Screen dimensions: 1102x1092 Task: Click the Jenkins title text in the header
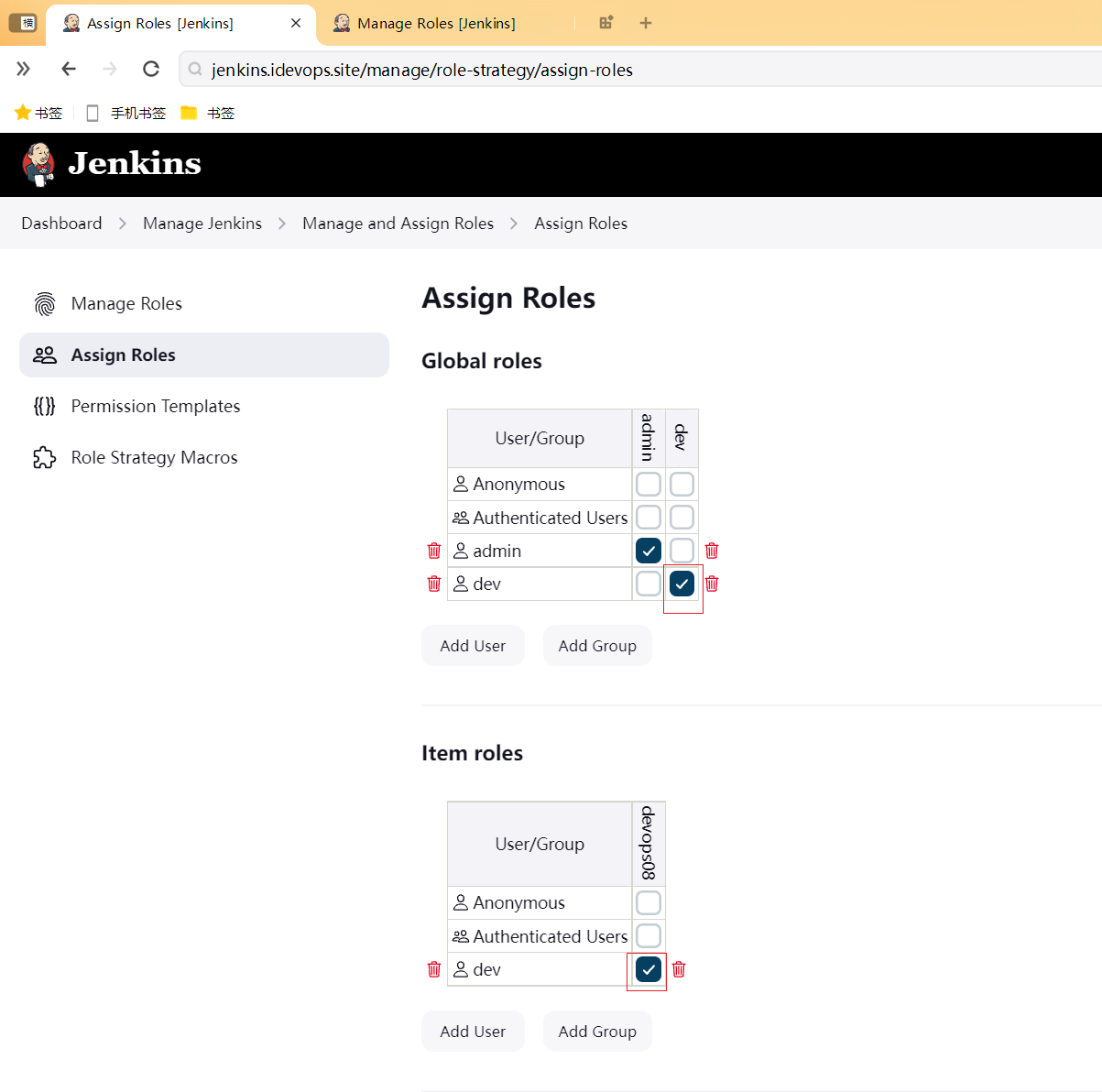pyautogui.click(x=135, y=163)
